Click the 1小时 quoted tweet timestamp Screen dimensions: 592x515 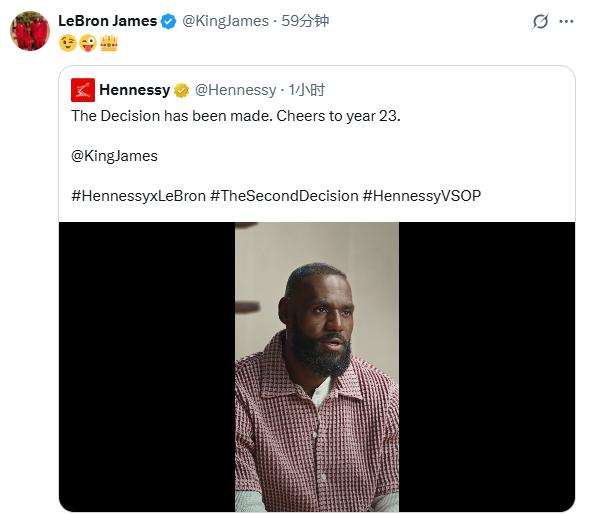pos(307,90)
